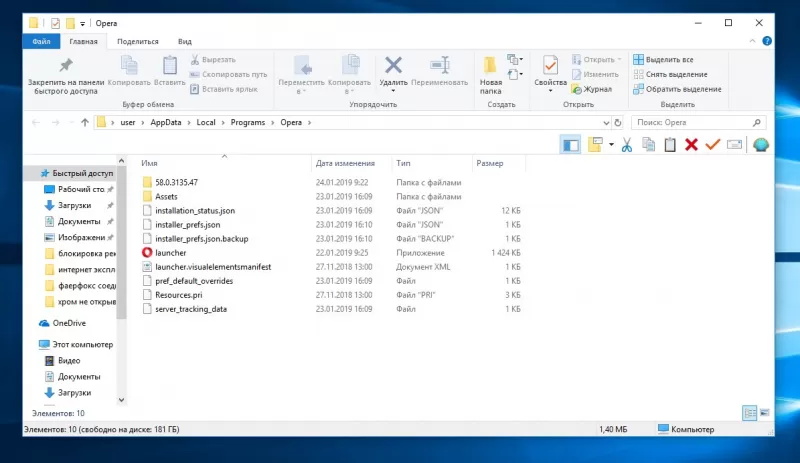Click the pin to Quick Access icon
Viewport: 800px width, 463px height.
[x=65, y=66]
